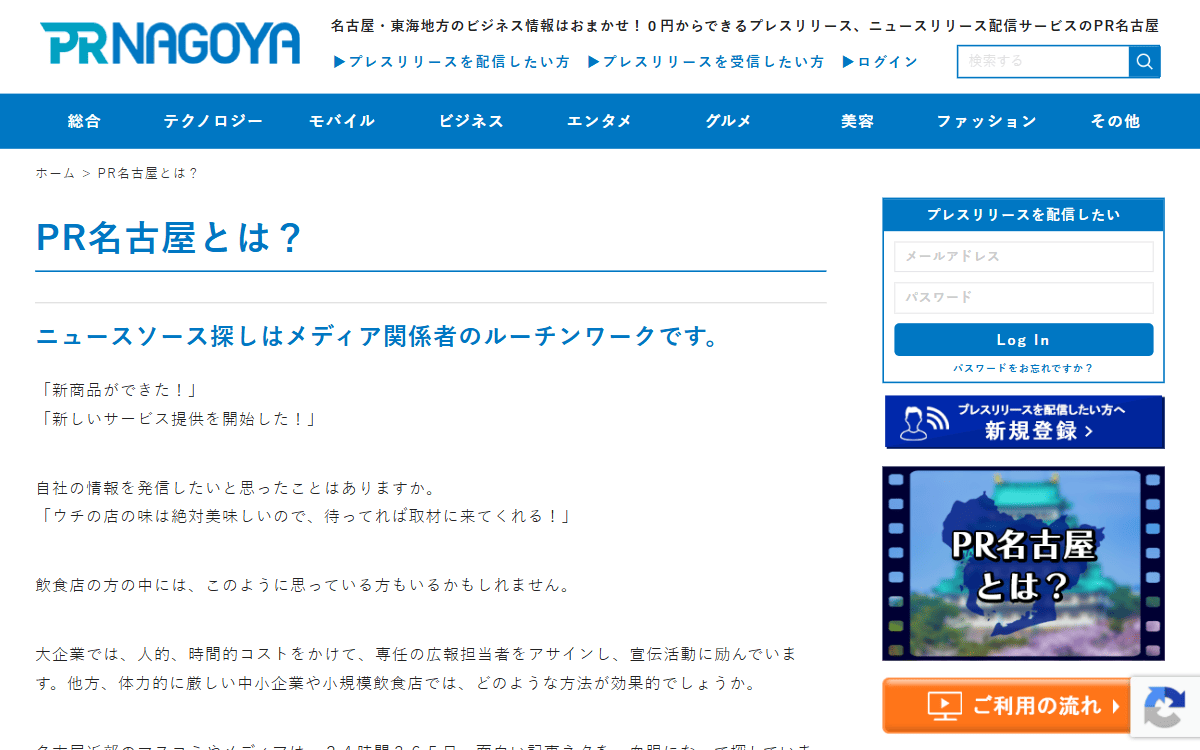Click the reCAPTCHA badge icon

1165,708
